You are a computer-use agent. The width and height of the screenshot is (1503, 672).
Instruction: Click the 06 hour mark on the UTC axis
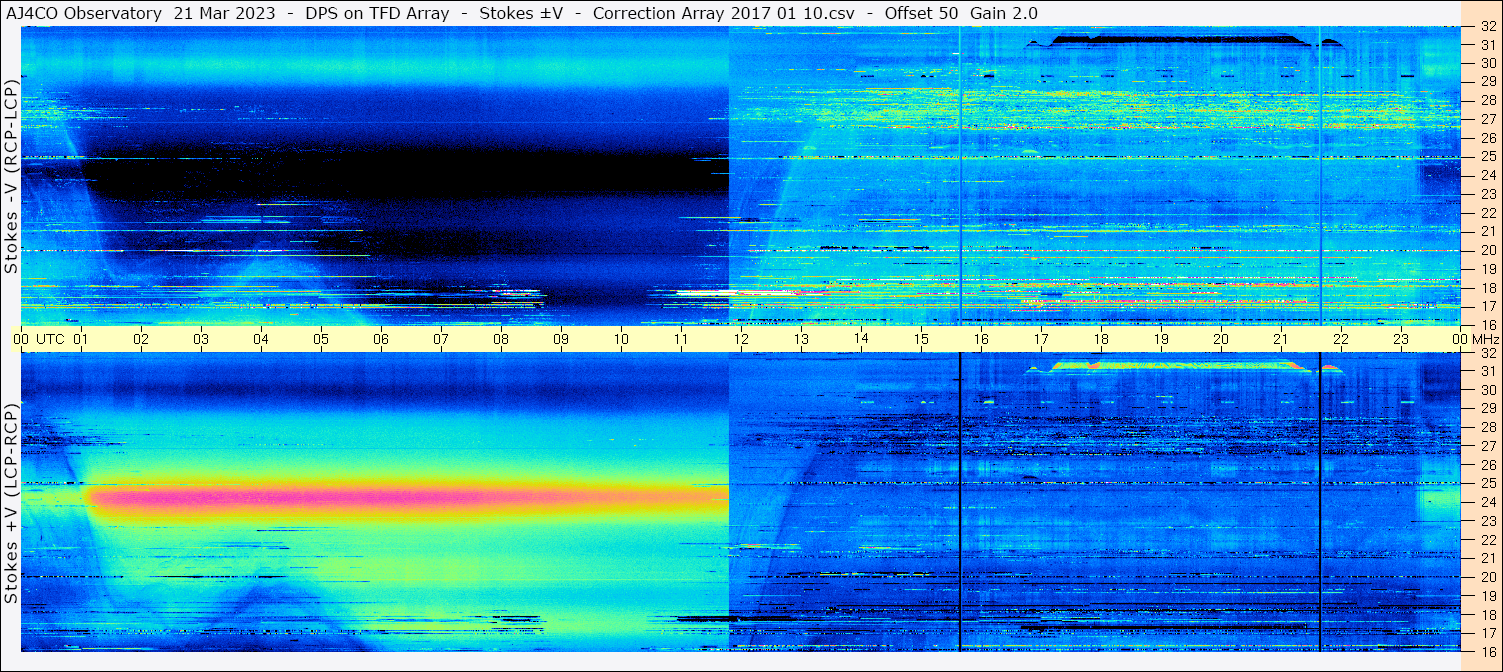tap(381, 339)
